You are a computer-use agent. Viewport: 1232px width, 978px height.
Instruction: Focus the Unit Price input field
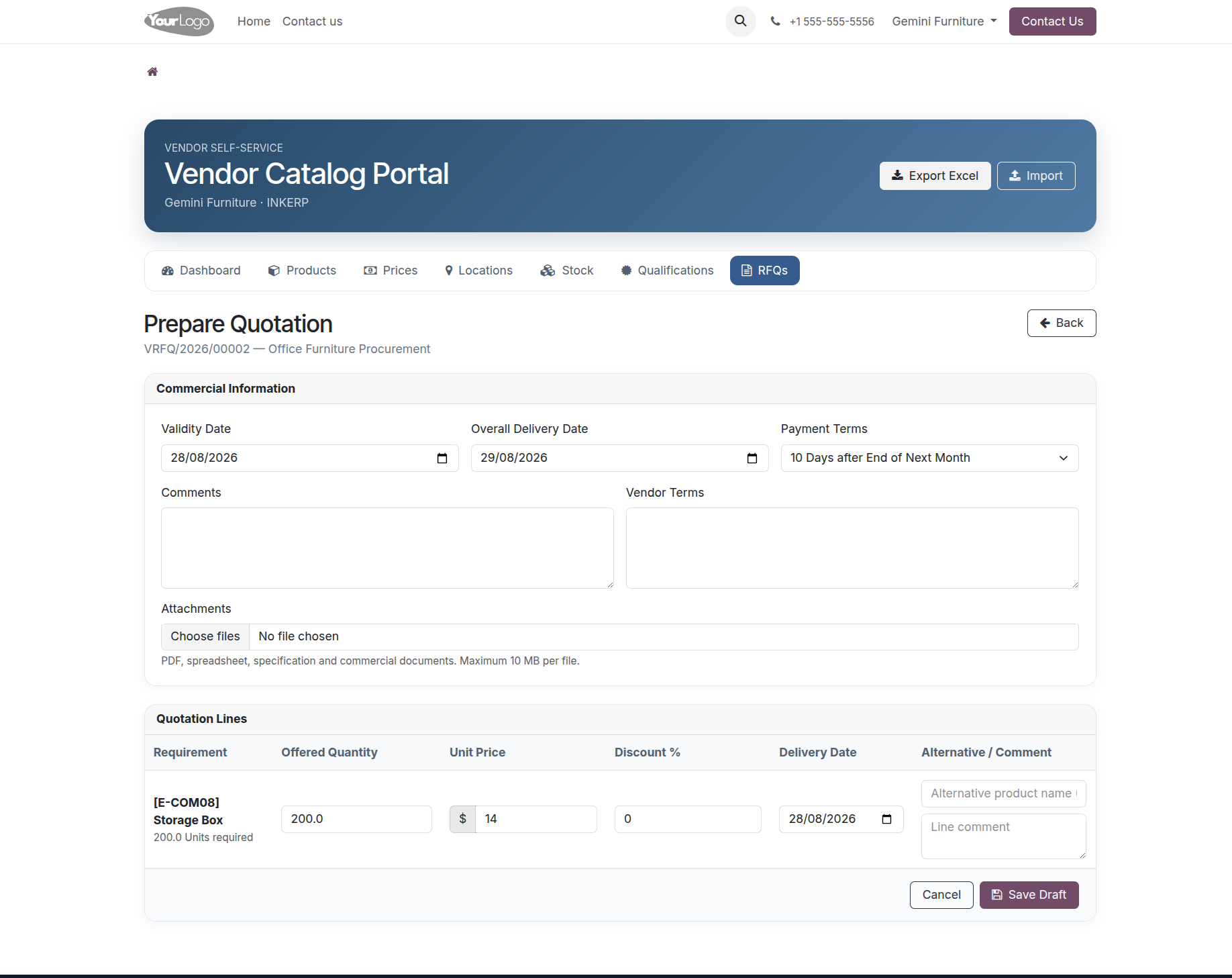pos(535,819)
